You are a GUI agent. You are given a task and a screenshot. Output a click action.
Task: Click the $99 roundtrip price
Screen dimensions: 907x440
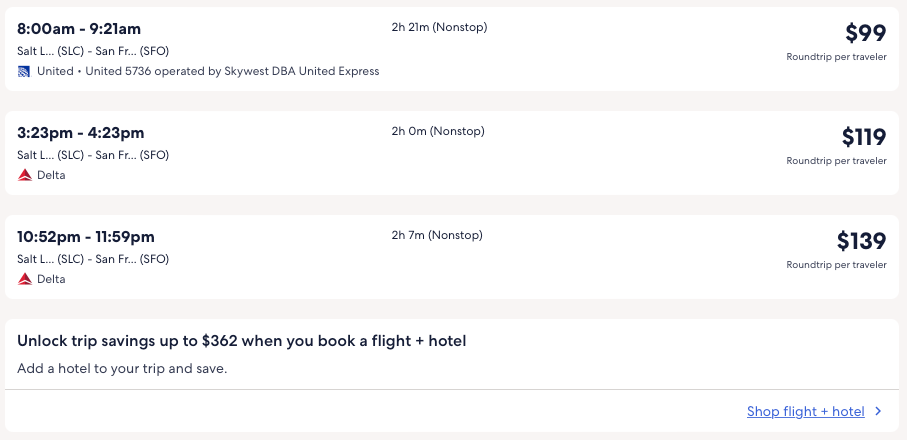[865, 33]
